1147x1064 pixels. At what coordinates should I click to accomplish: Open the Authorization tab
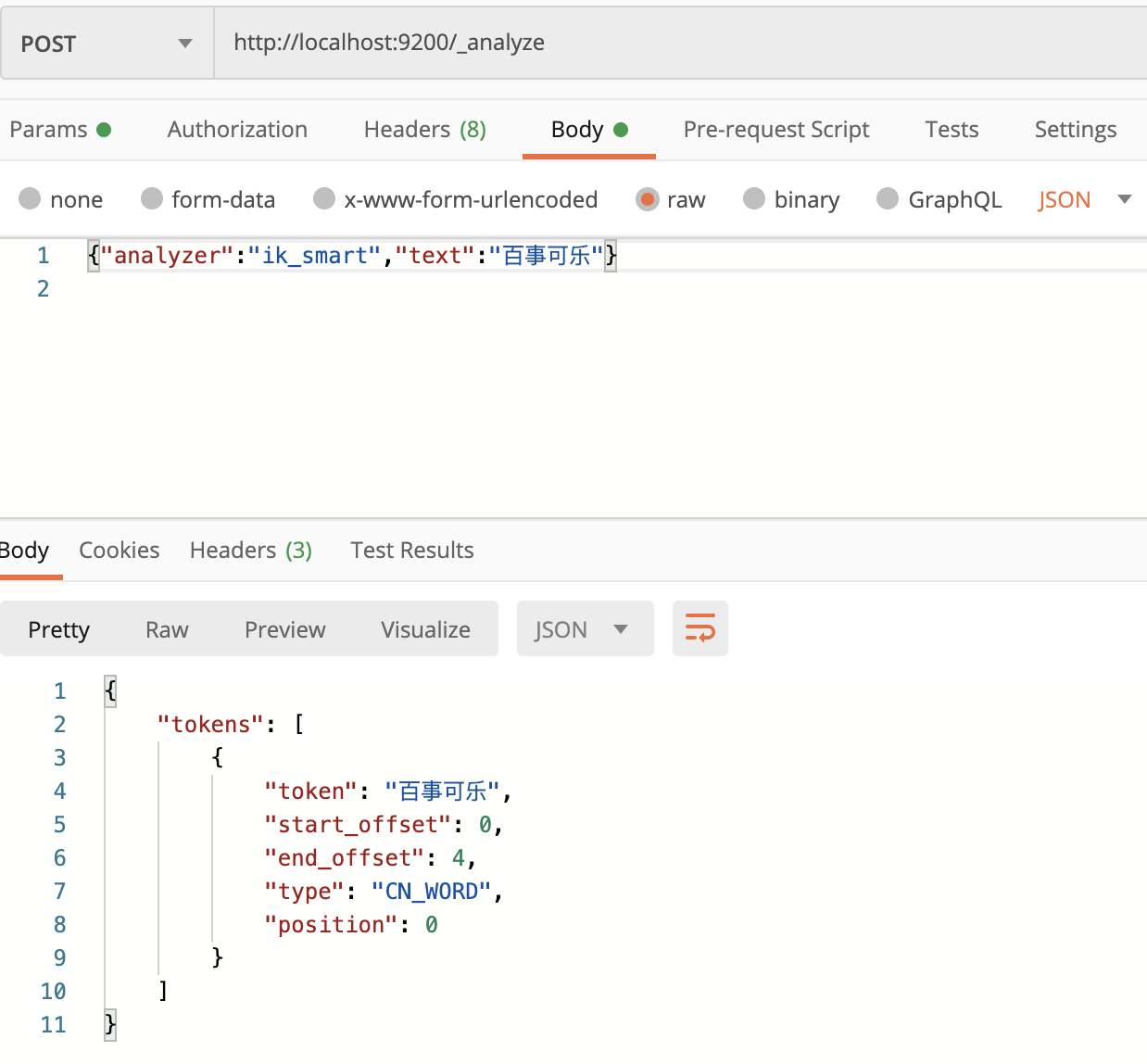point(237,130)
